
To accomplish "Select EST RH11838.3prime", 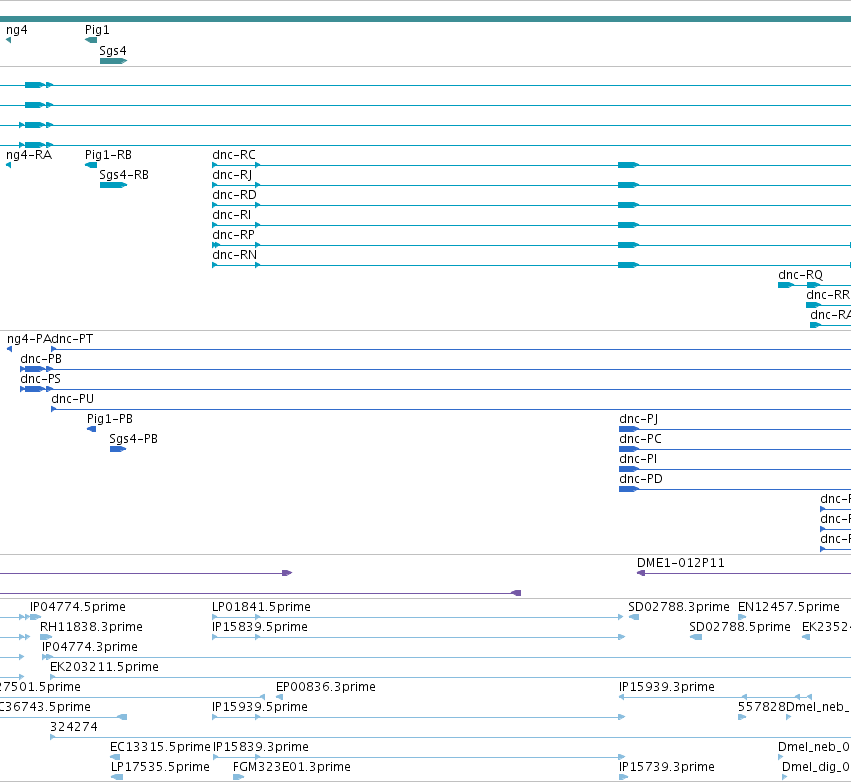I will [x=91, y=627].
